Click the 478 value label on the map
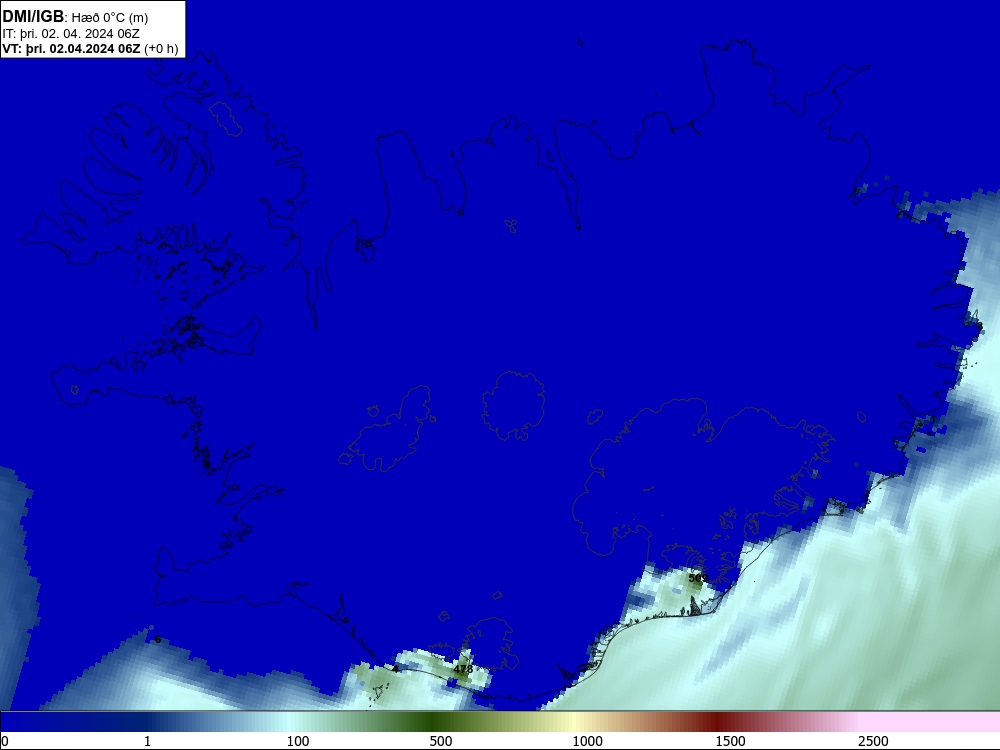This screenshot has width=1000, height=750. [x=463, y=669]
